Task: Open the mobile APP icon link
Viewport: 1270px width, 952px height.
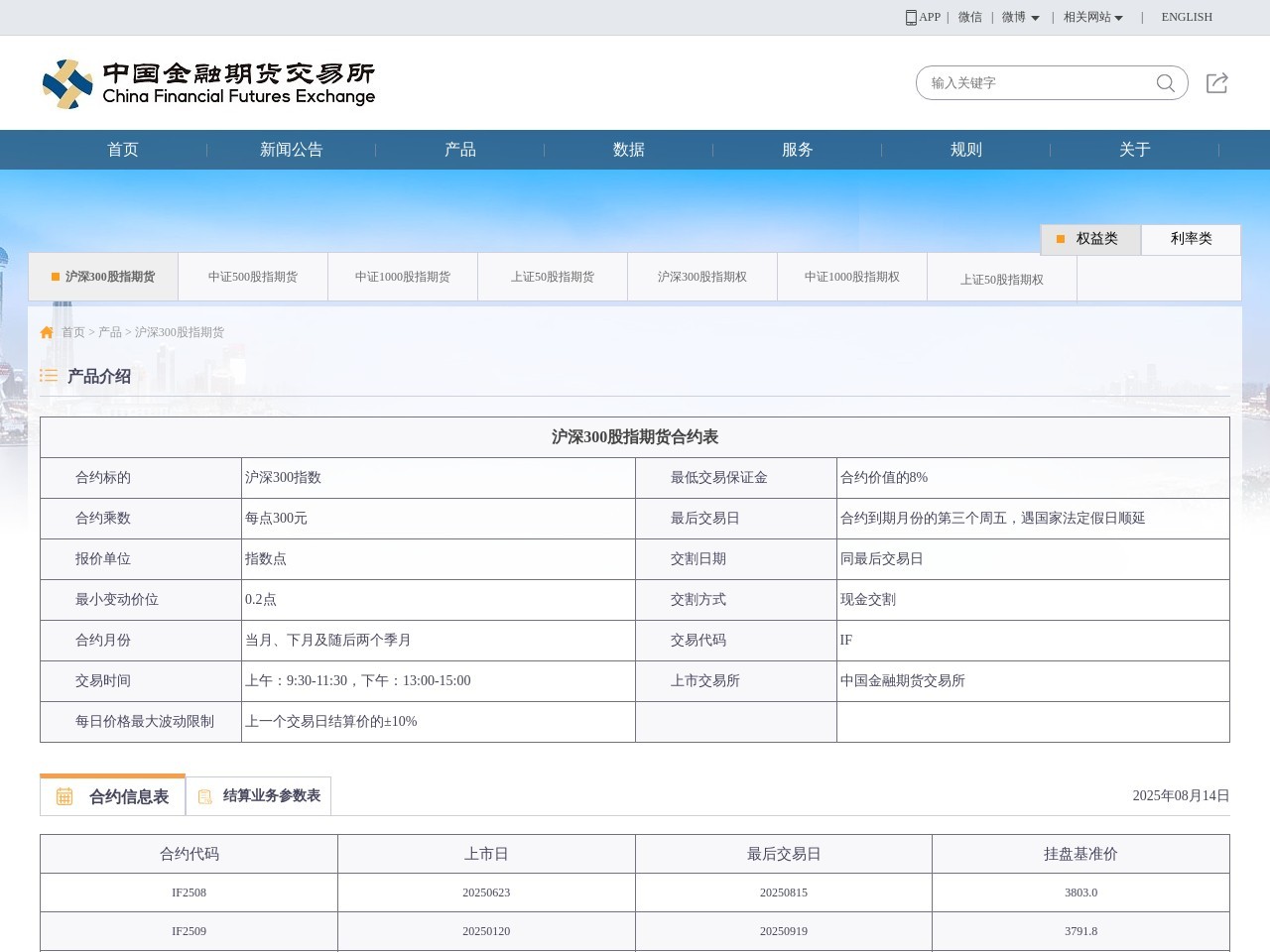Action: [x=911, y=17]
